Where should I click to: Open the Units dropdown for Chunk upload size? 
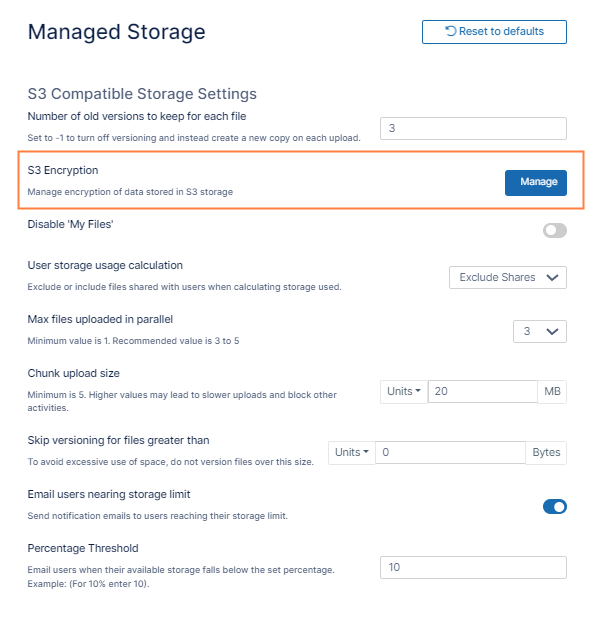(x=404, y=392)
